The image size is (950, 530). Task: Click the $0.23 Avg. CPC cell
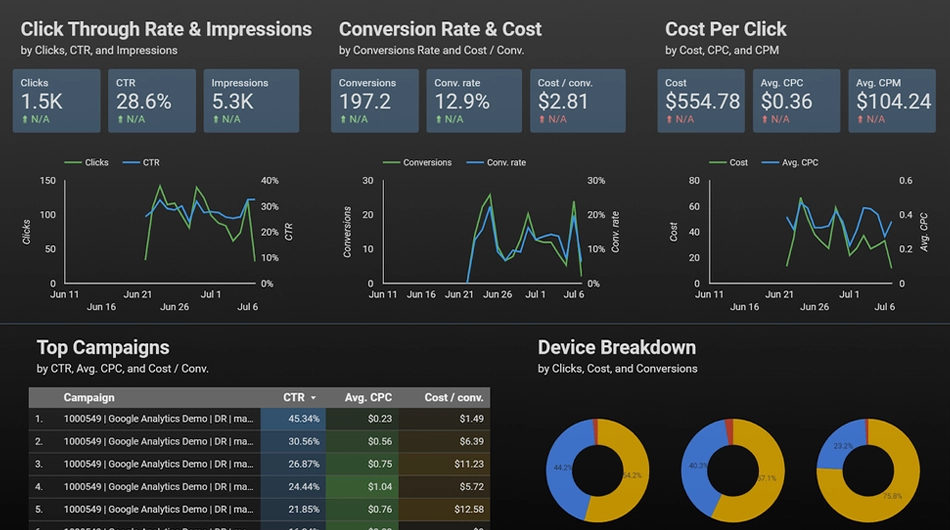(362, 419)
